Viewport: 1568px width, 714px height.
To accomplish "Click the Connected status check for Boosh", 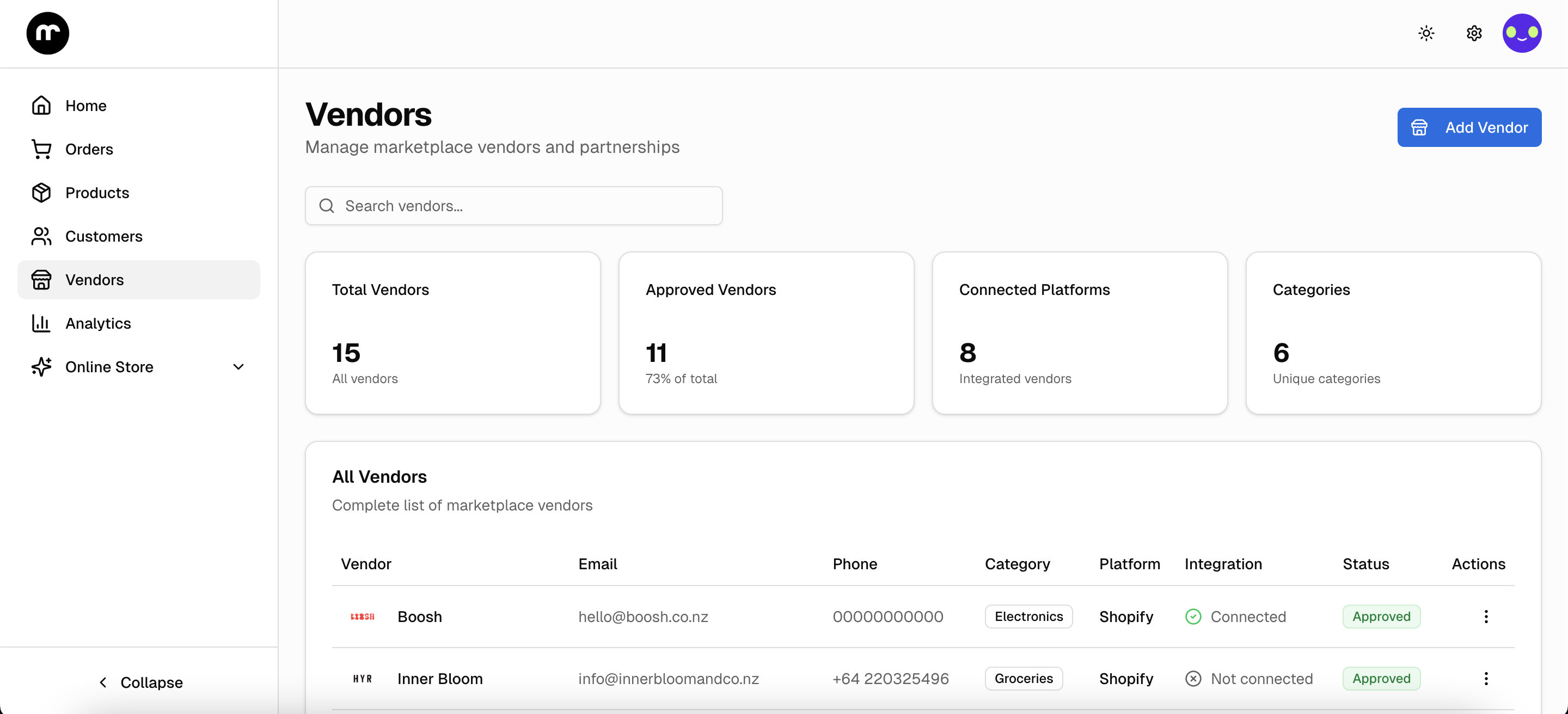I will 1193,616.
